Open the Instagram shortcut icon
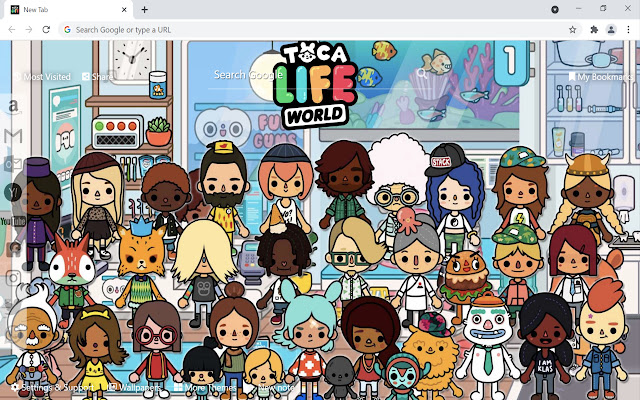 point(13,278)
